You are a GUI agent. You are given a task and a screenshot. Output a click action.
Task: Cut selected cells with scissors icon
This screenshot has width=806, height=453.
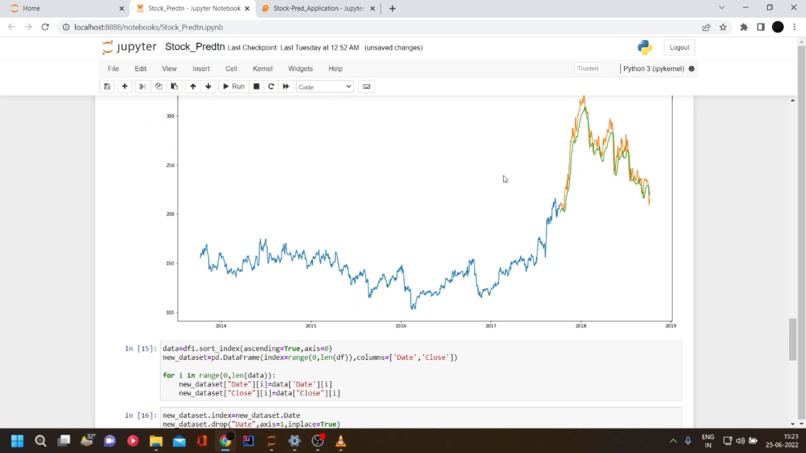(x=142, y=86)
